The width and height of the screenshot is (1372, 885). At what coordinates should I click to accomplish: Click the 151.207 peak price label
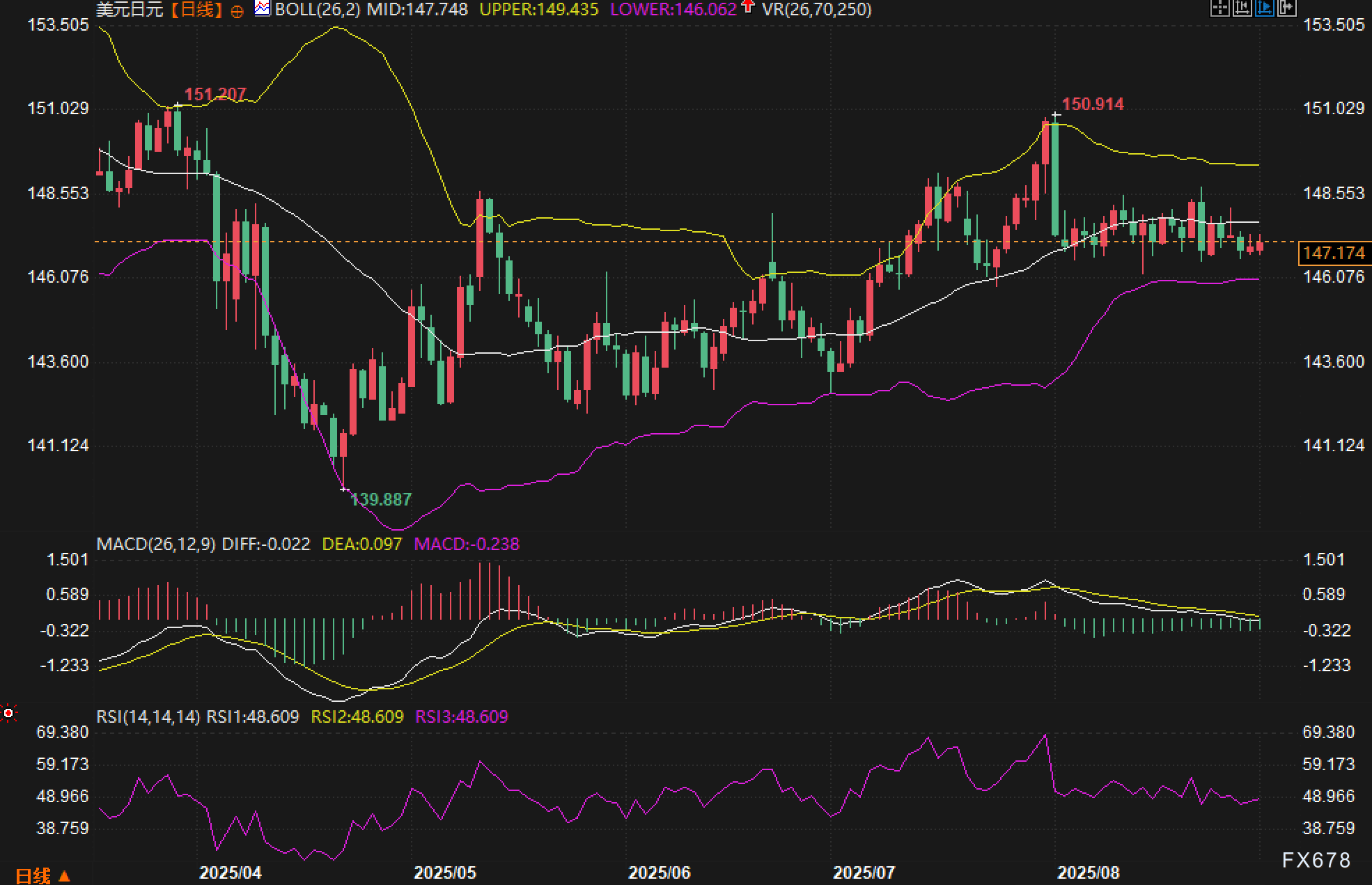coord(215,94)
